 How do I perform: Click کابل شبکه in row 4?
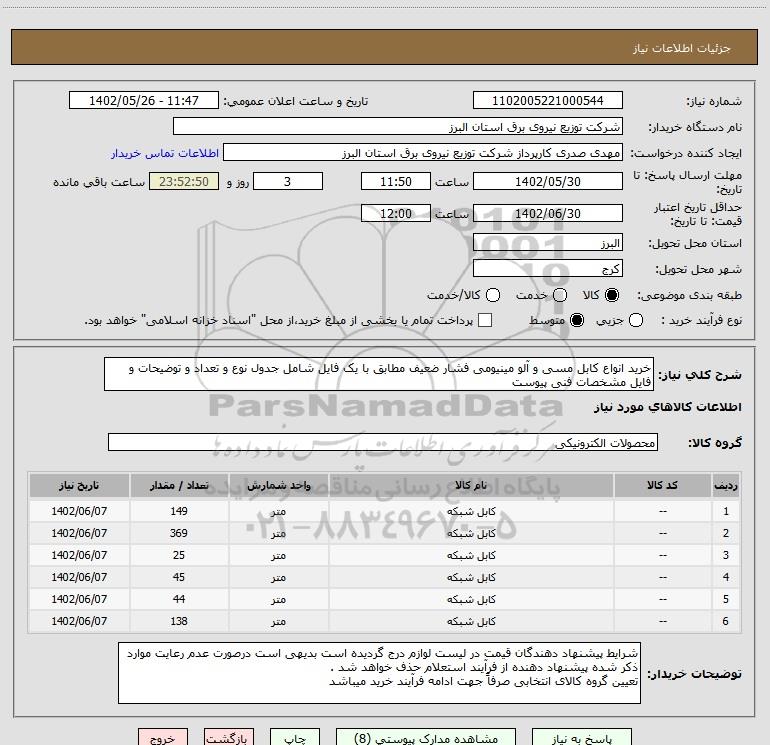[x=471, y=578]
